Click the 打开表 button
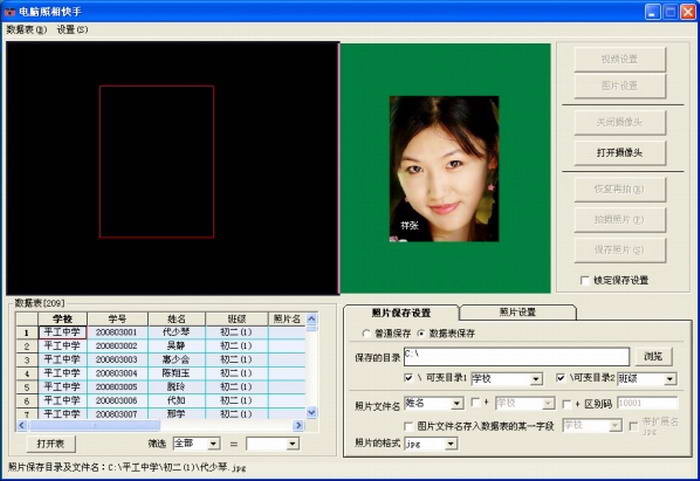 [50, 443]
